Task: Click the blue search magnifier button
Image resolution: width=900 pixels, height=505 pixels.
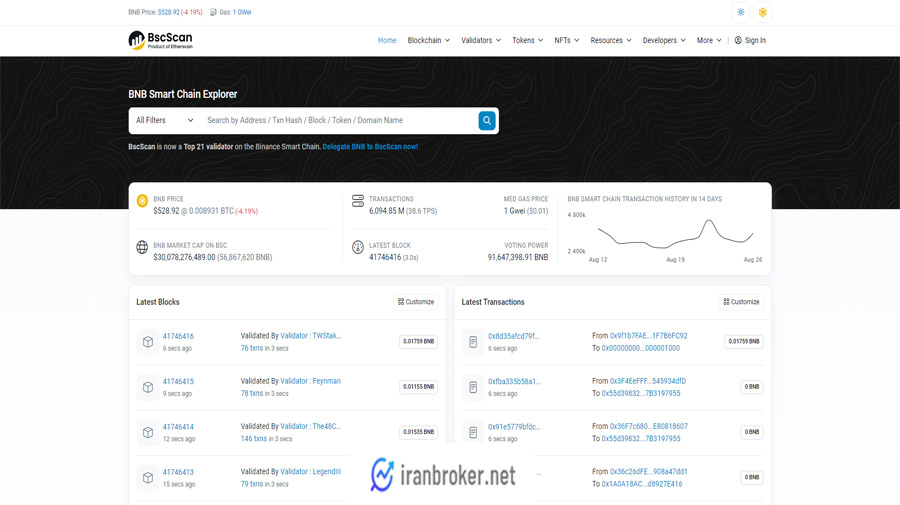Action: tap(487, 121)
